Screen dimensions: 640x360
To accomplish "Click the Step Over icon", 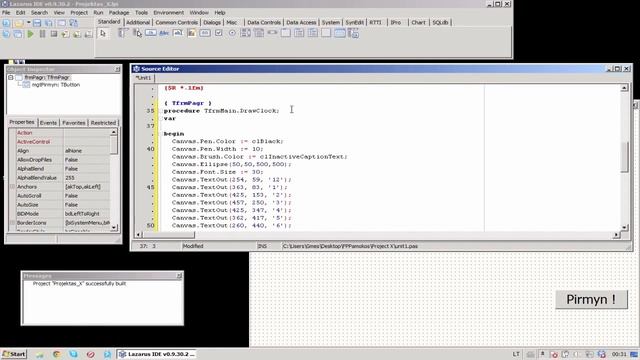I will 77,34.
